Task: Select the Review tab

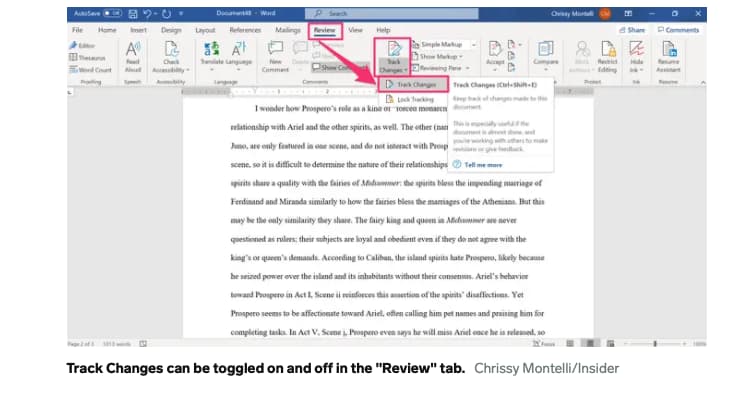Action: (325, 30)
